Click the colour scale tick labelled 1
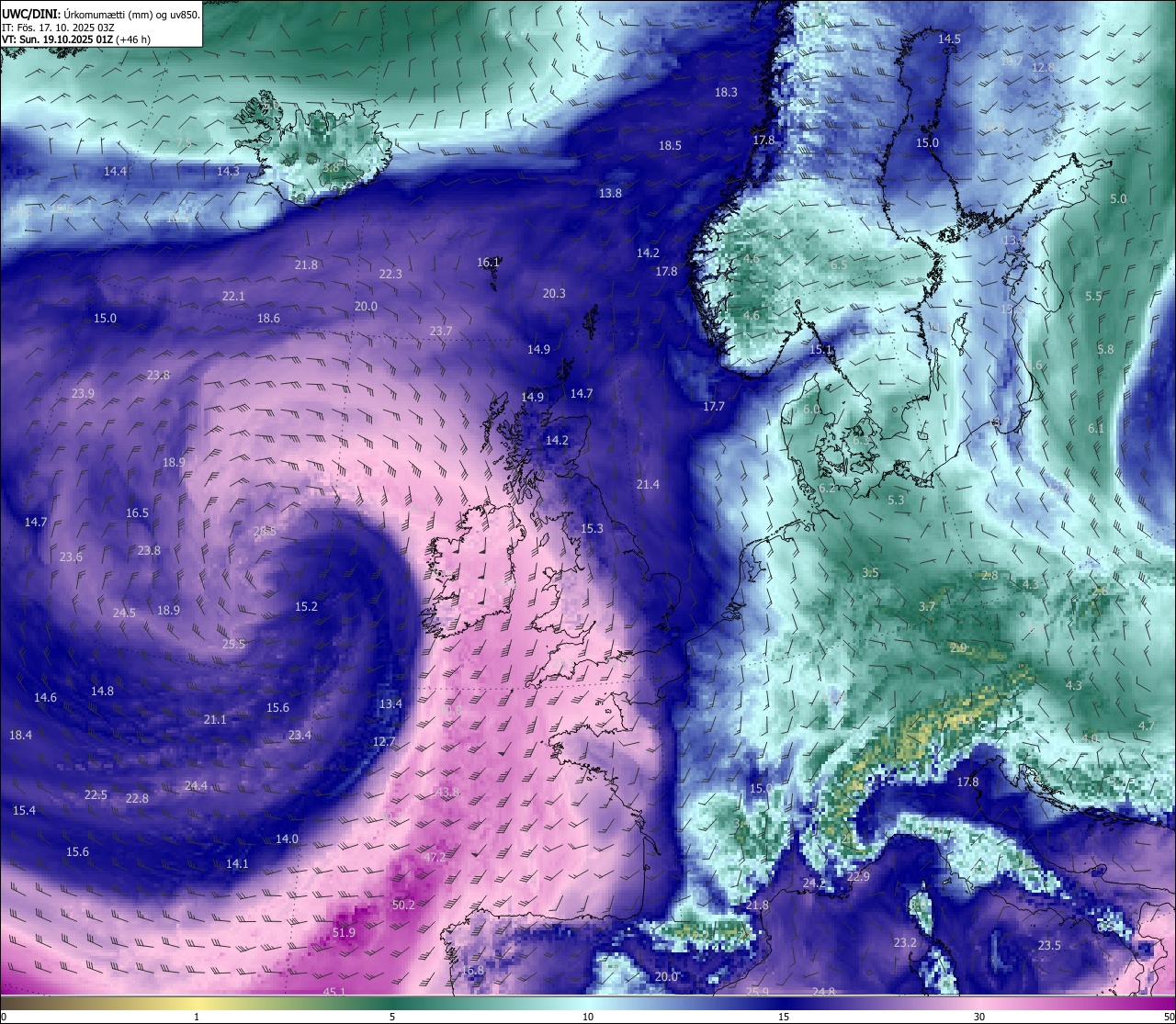The height and width of the screenshot is (1024, 1176). (197, 1017)
